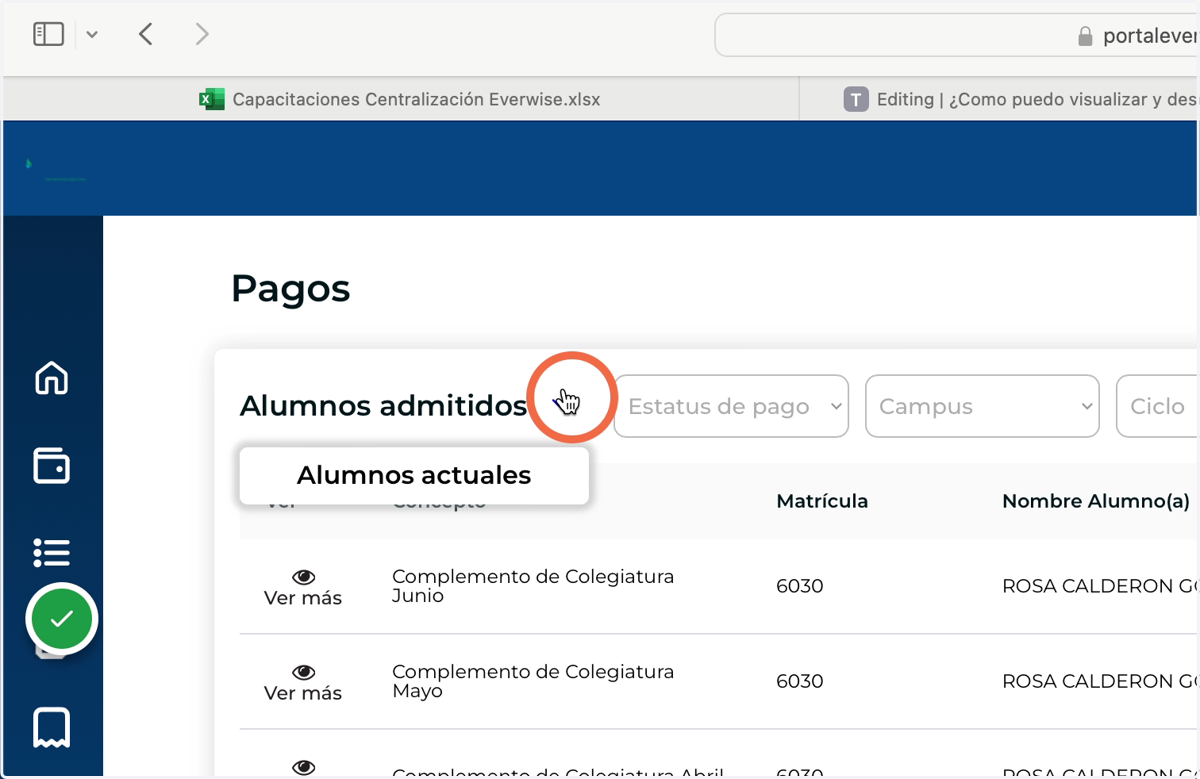Open the Campus dropdown
The height and width of the screenshot is (779, 1200).
pyautogui.click(x=982, y=406)
